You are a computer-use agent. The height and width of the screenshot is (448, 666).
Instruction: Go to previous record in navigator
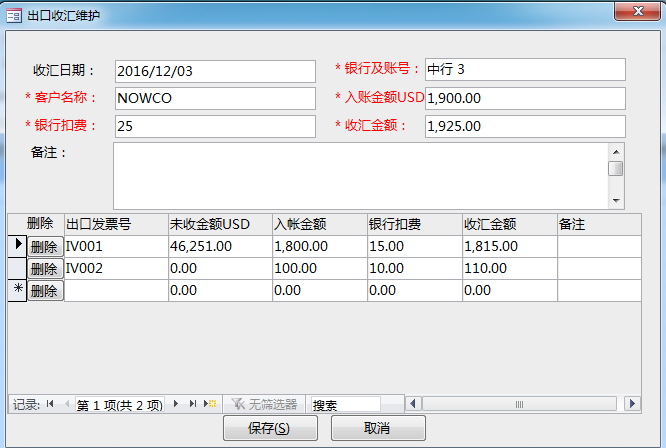point(66,404)
